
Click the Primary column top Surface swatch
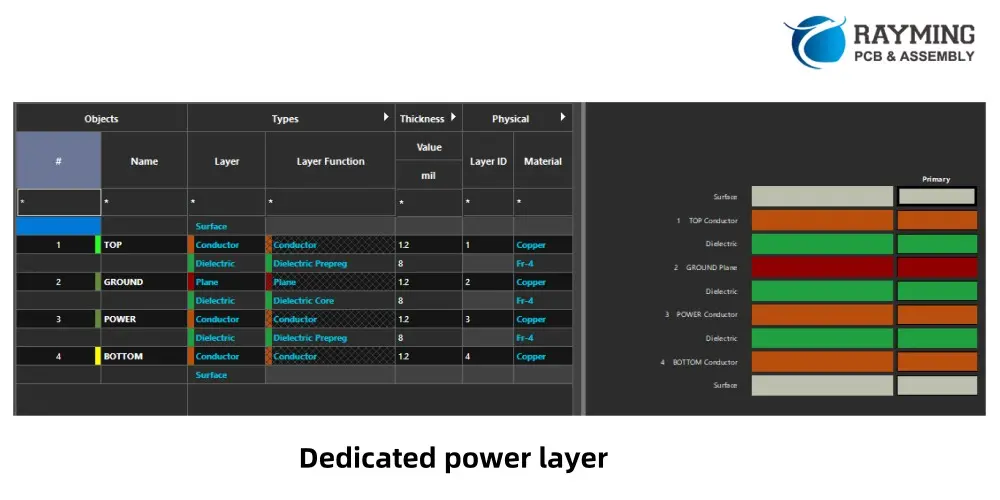click(x=937, y=197)
